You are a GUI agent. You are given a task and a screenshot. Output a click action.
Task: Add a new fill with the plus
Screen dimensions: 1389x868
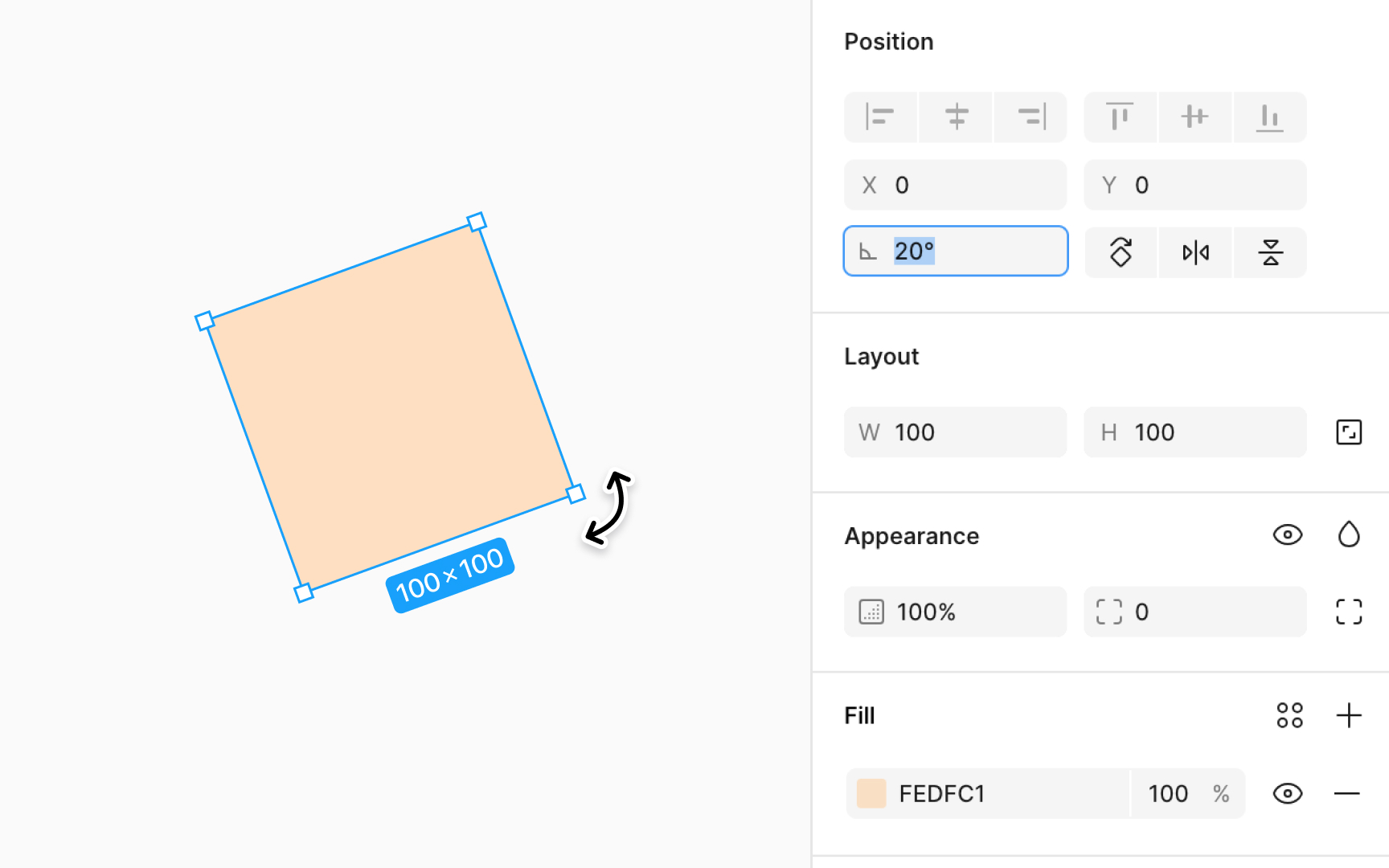(x=1349, y=714)
